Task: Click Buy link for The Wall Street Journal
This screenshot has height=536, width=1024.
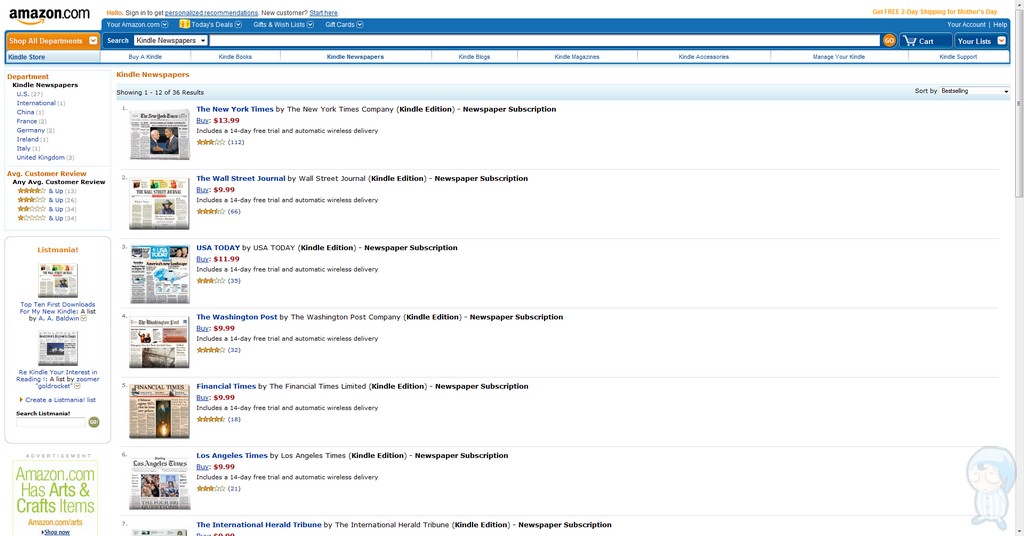Action: click(202, 190)
